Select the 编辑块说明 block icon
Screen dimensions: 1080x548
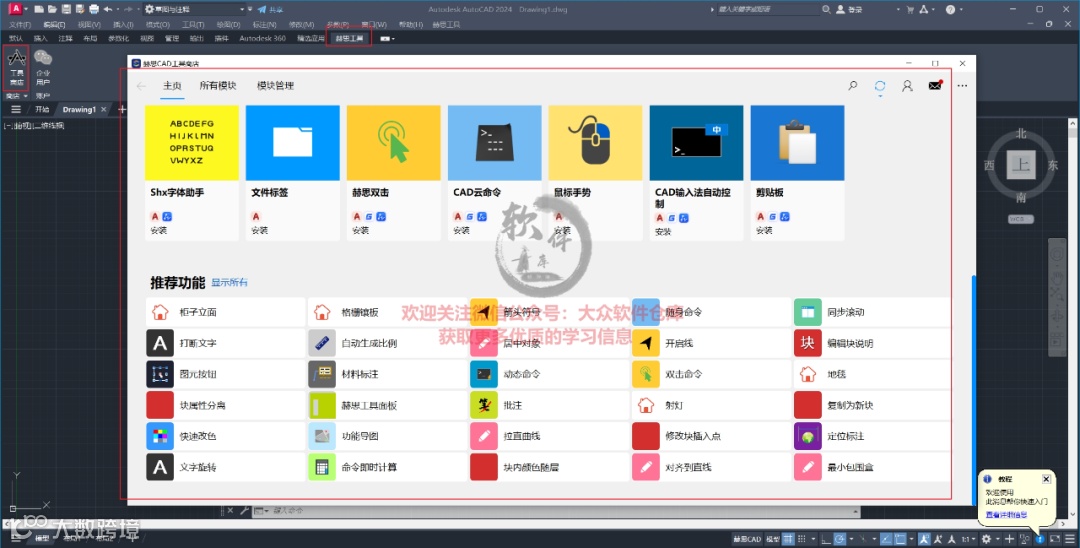807,343
